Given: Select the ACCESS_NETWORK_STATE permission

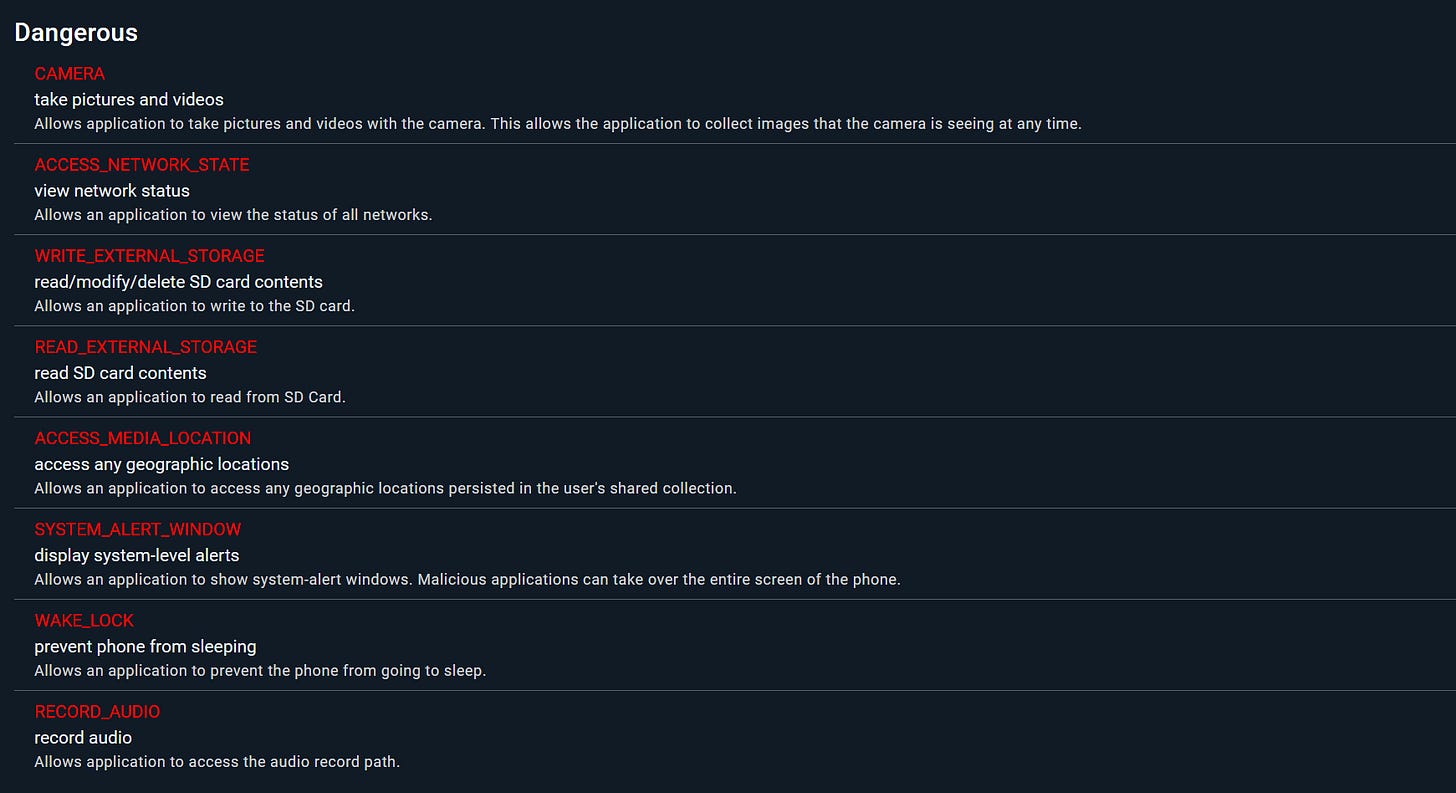Looking at the screenshot, I should (142, 164).
